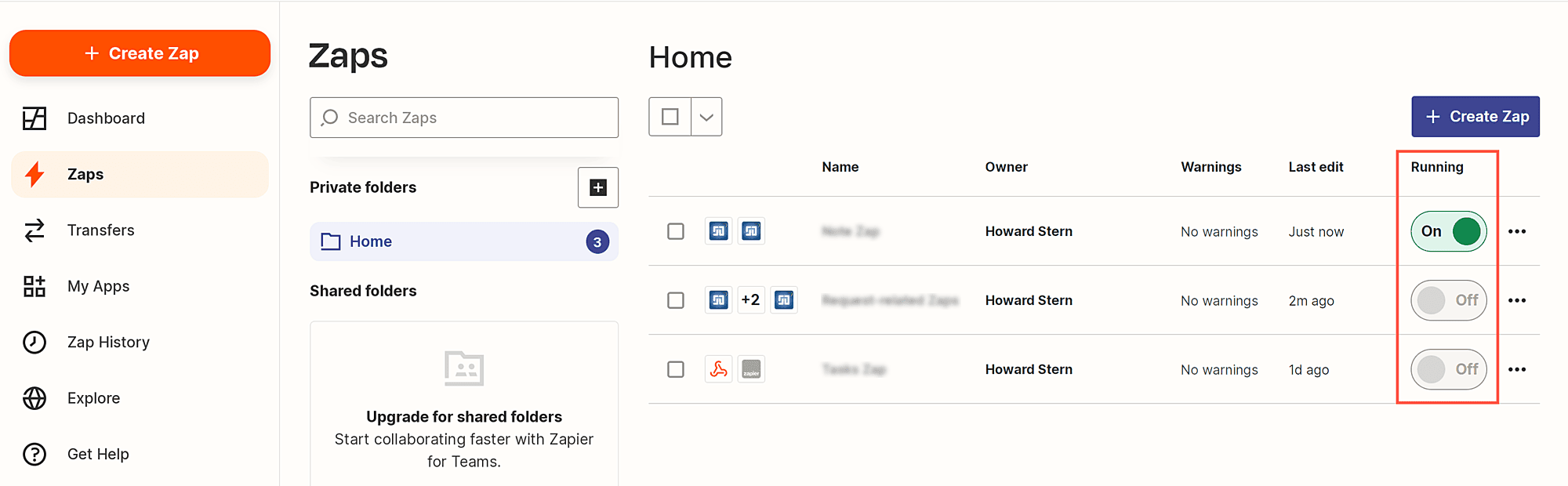The width and height of the screenshot is (1568, 486).
Task: Open more options for the 1d ago Zap
Action: coord(1517,369)
